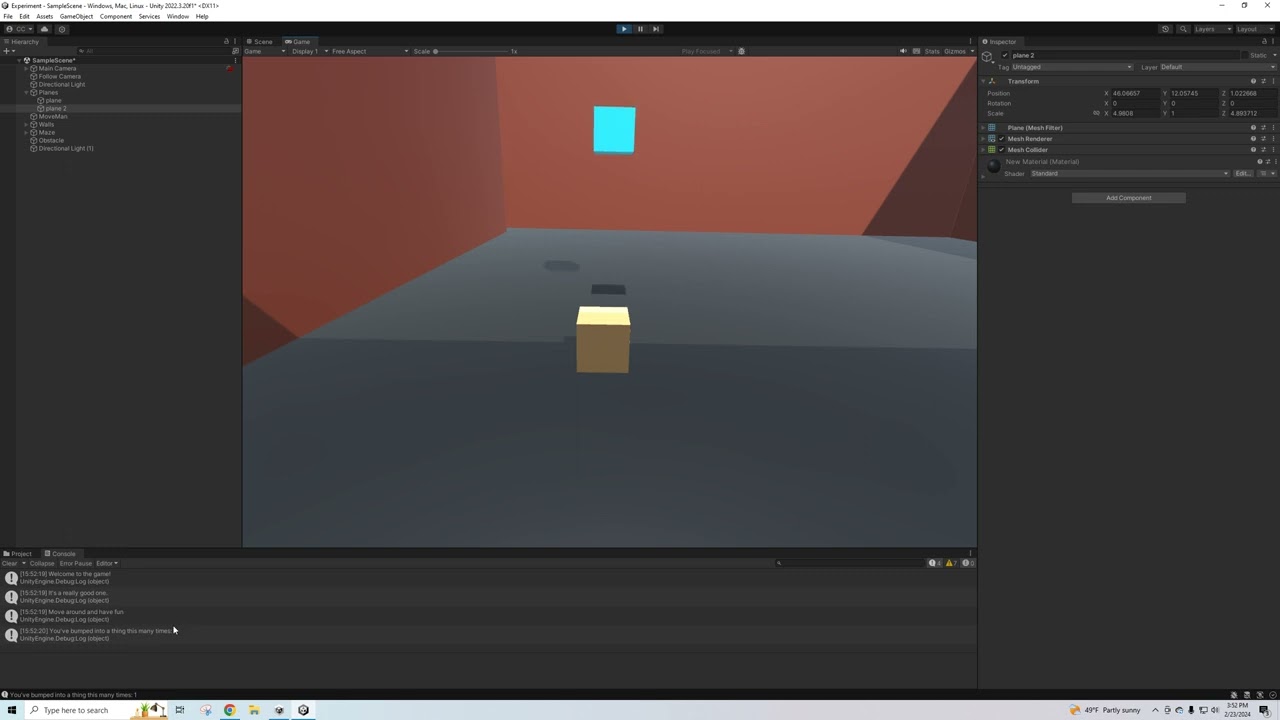Open the Layers dropdown

(x=1211, y=29)
